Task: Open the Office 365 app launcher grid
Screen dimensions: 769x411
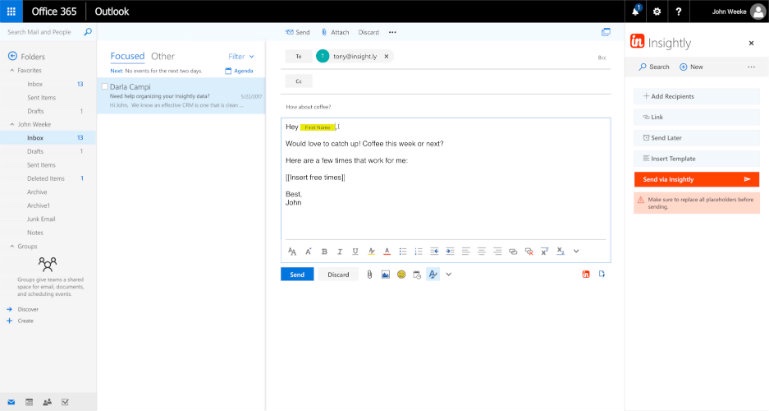Action: tap(11, 11)
